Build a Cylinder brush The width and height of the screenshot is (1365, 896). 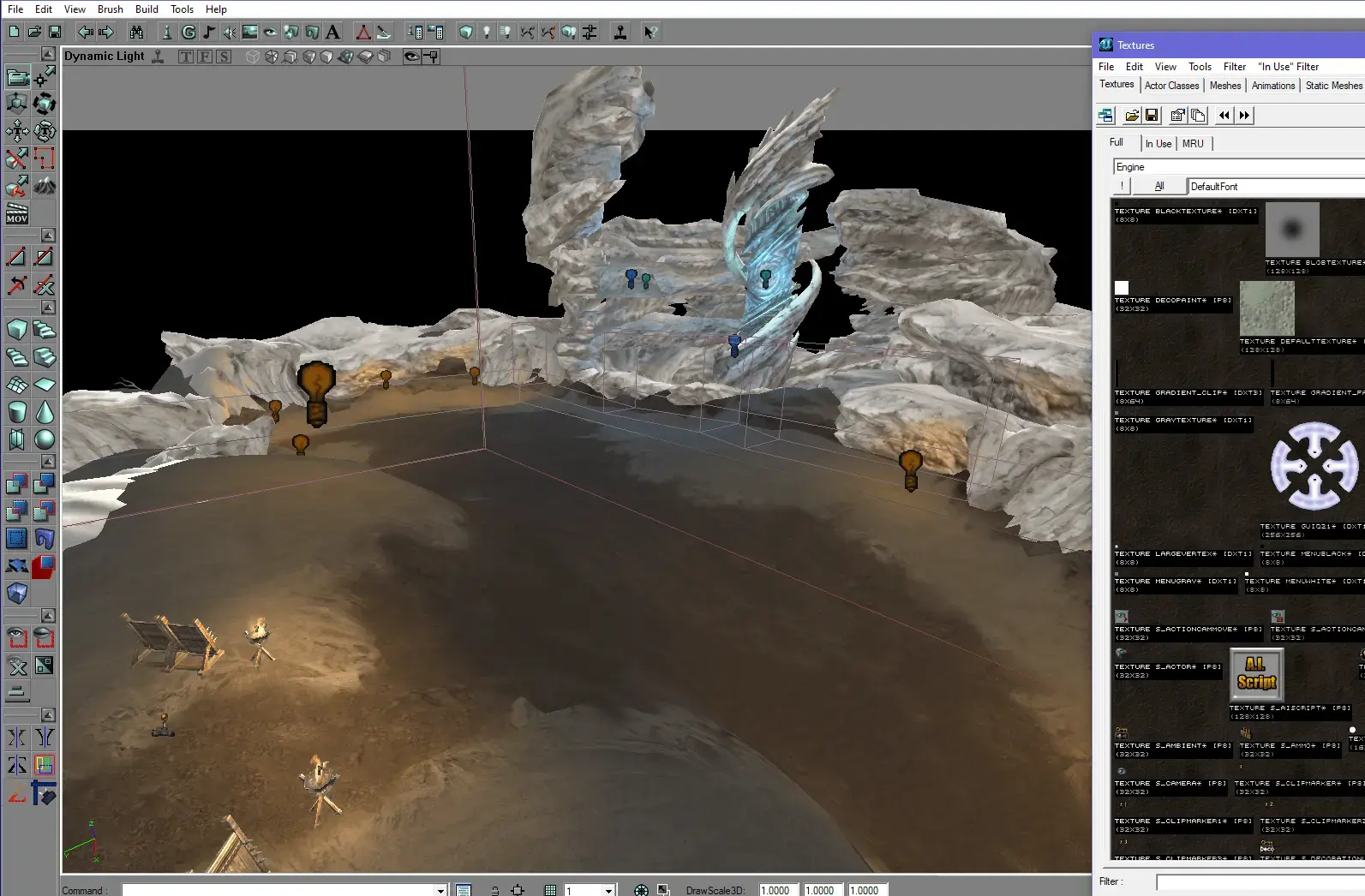point(17,412)
